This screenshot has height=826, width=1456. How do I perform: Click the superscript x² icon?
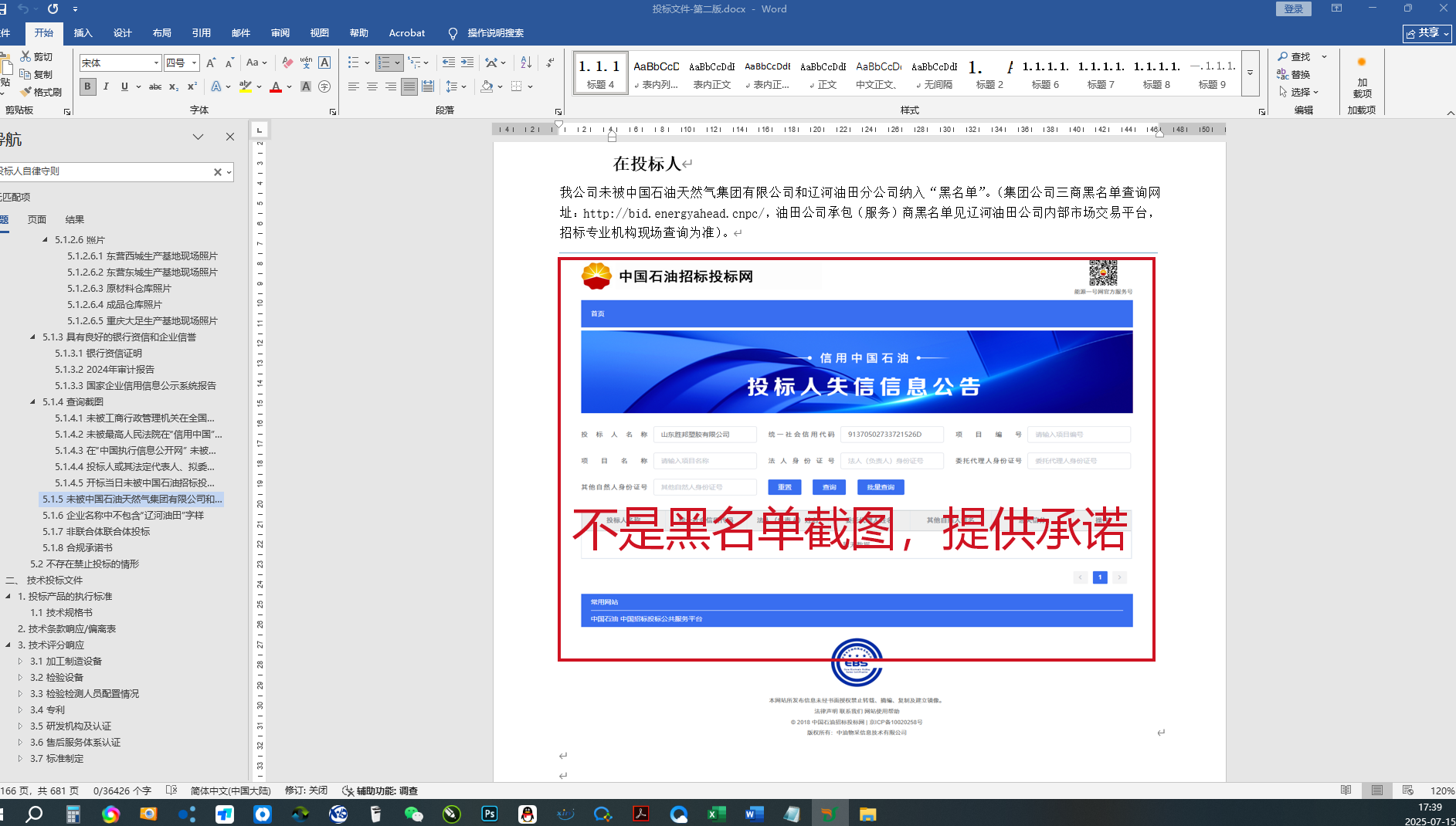coord(192,86)
